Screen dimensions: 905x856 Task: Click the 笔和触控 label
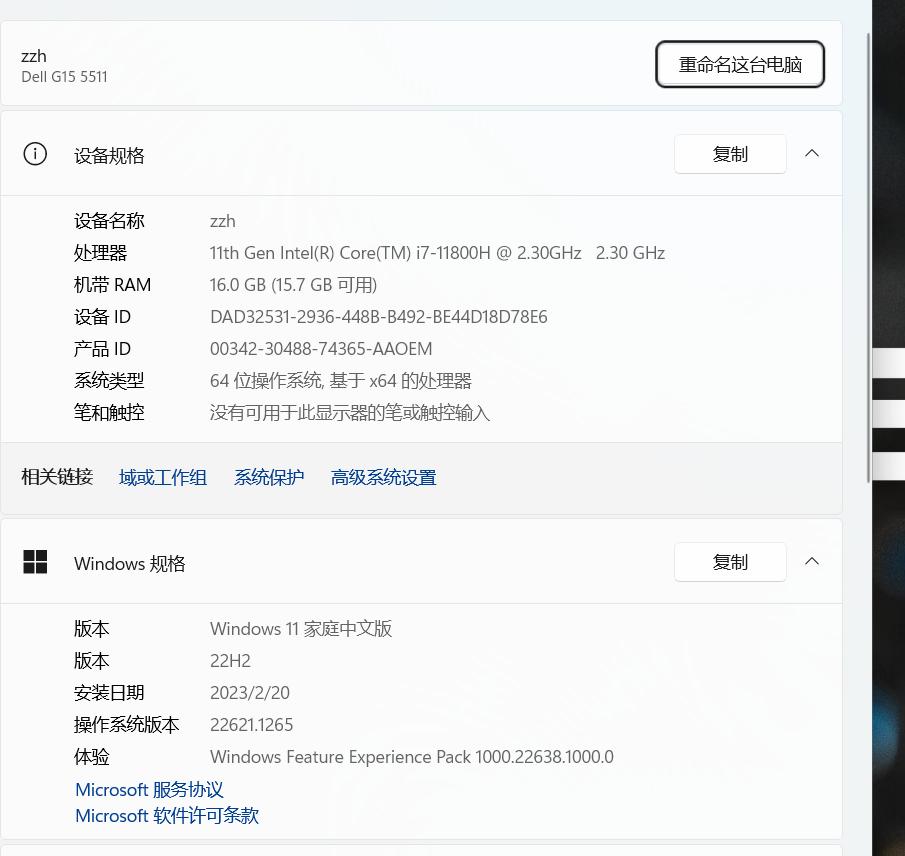point(109,413)
